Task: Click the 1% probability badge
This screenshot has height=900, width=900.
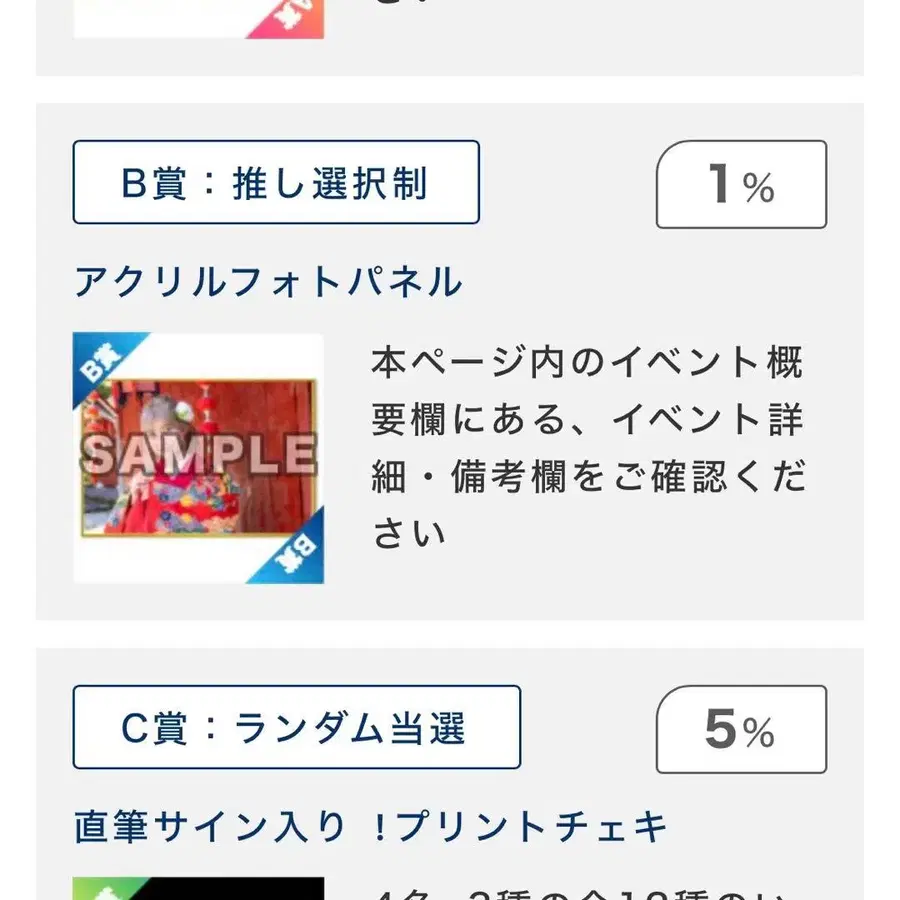Action: (741, 185)
